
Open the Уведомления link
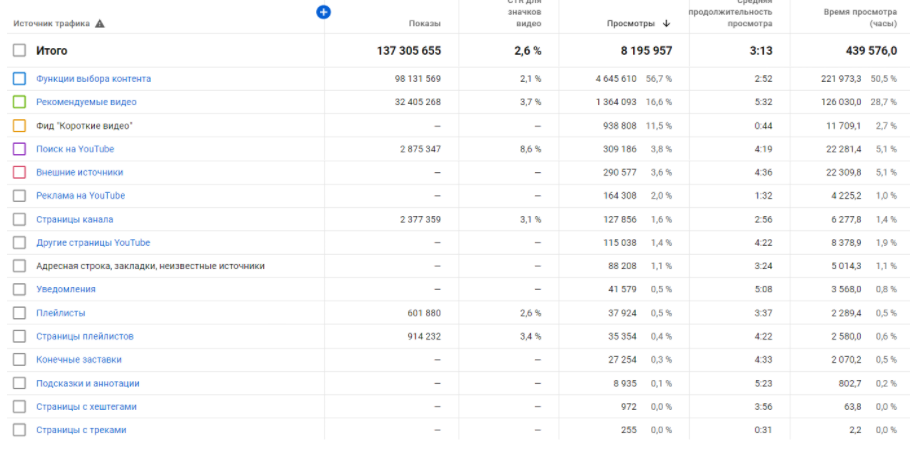click(x=66, y=289)
